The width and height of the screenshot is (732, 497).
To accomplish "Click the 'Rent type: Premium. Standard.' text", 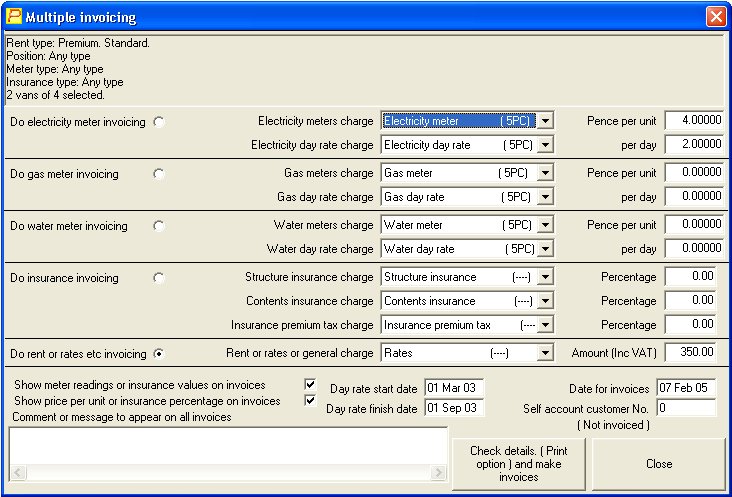I will [x=78, y=43].
